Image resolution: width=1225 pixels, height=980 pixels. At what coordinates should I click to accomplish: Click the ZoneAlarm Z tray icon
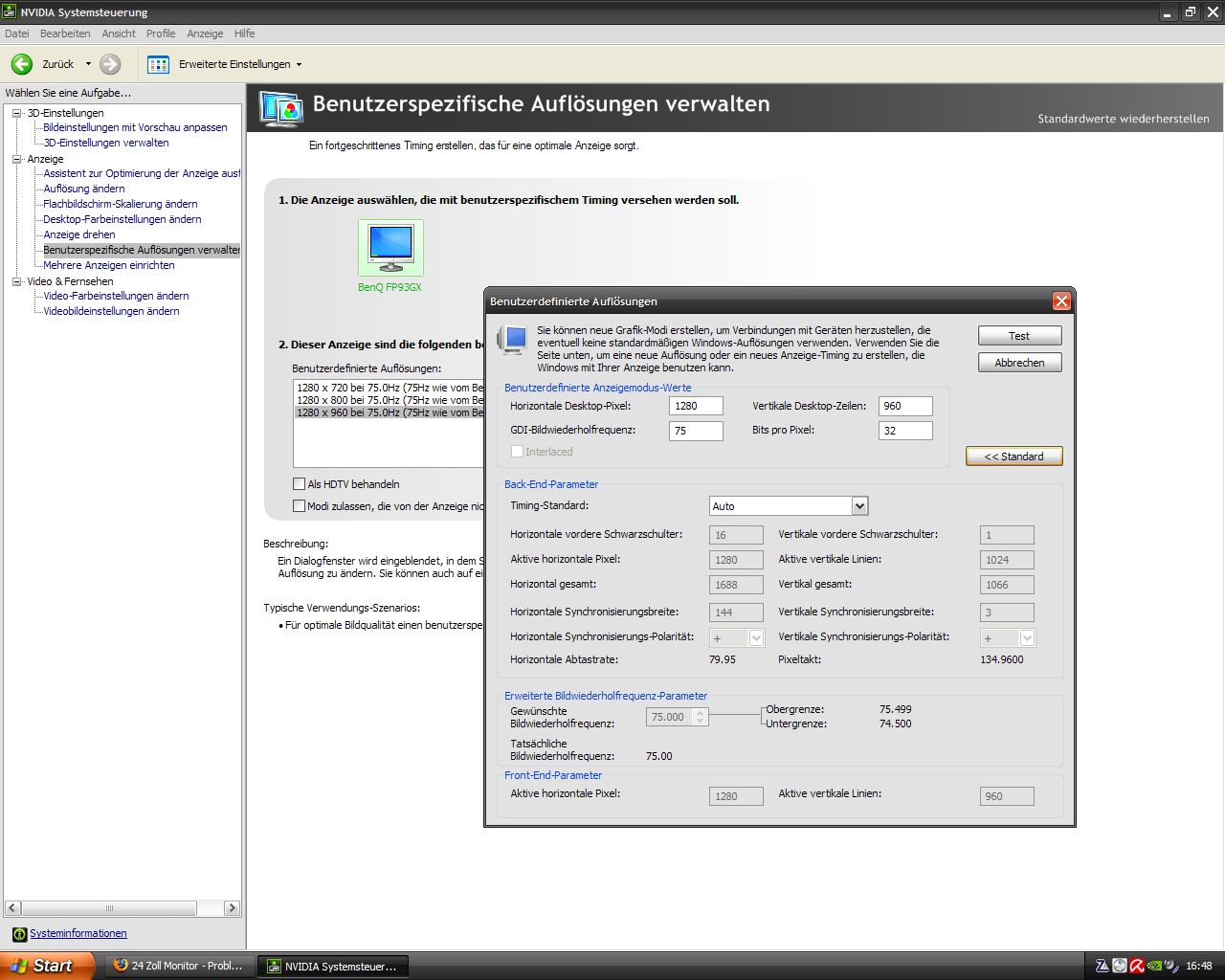1102,966
